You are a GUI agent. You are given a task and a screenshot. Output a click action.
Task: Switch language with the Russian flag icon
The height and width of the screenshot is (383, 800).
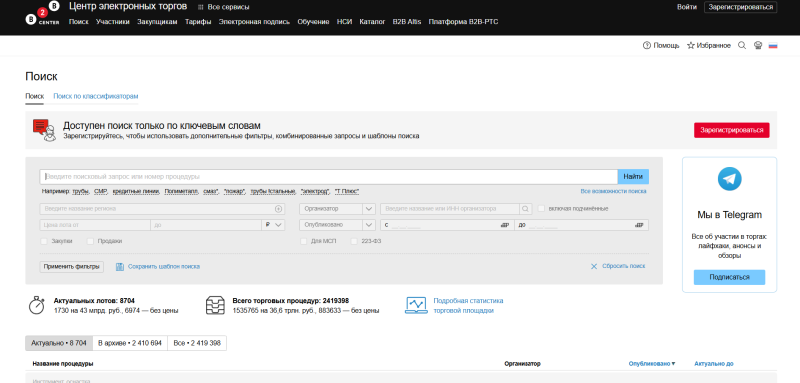pyautogui.click(x=773, y=45)
